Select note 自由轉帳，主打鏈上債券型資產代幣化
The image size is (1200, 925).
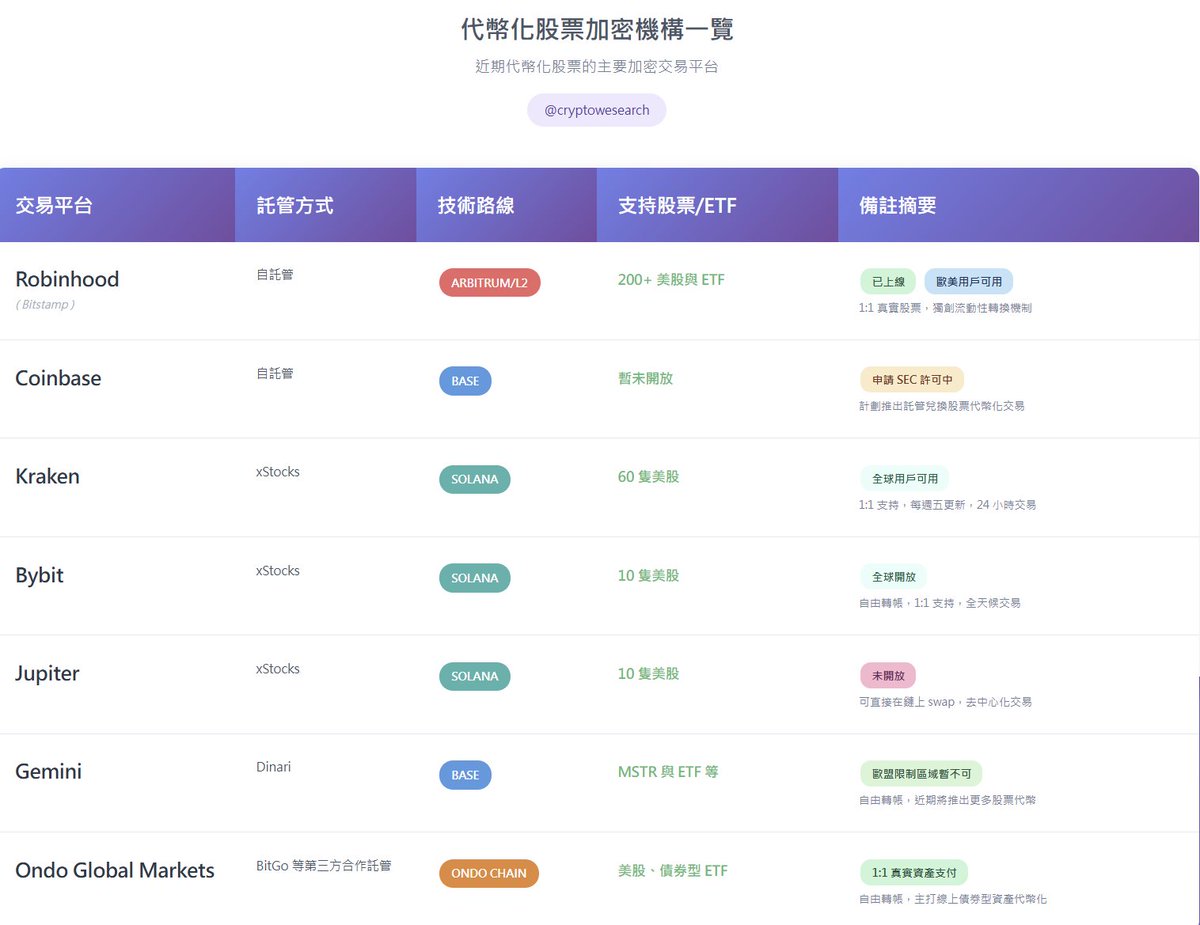click(x=953, y=899)
